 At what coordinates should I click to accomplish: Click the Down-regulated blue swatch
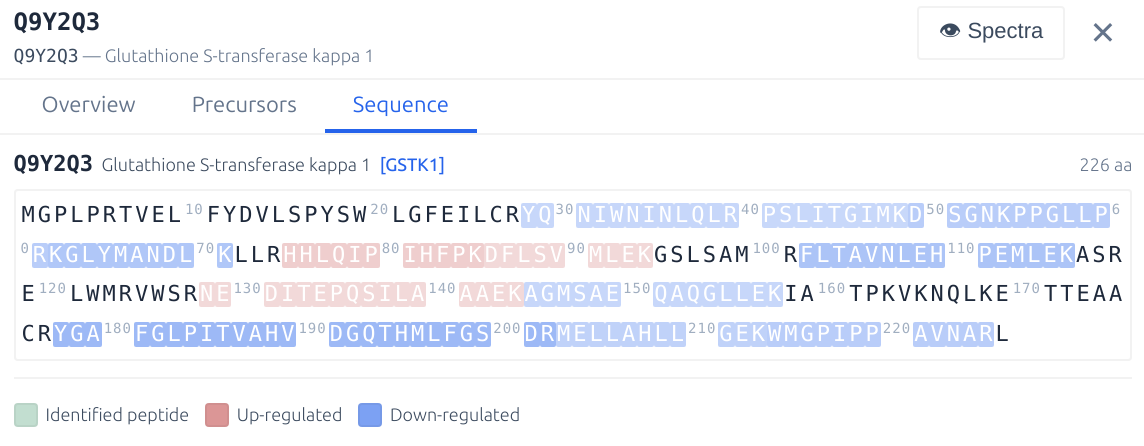[x=370, y=415]
